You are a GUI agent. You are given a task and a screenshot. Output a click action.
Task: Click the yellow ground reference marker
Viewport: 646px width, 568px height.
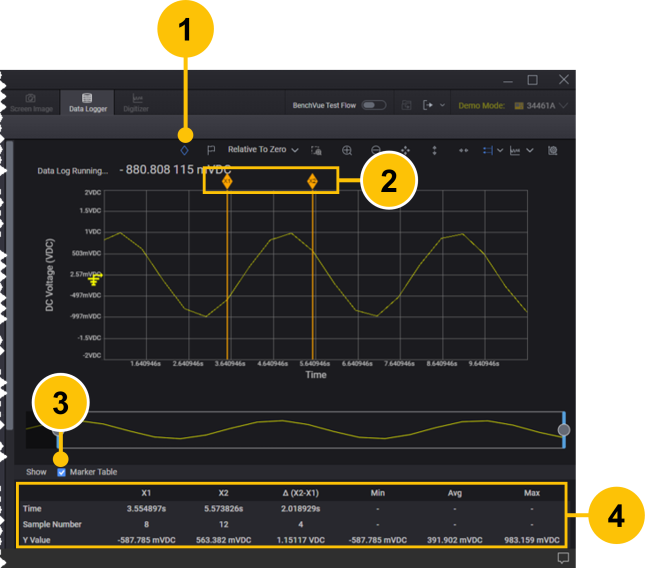point(94,280)
